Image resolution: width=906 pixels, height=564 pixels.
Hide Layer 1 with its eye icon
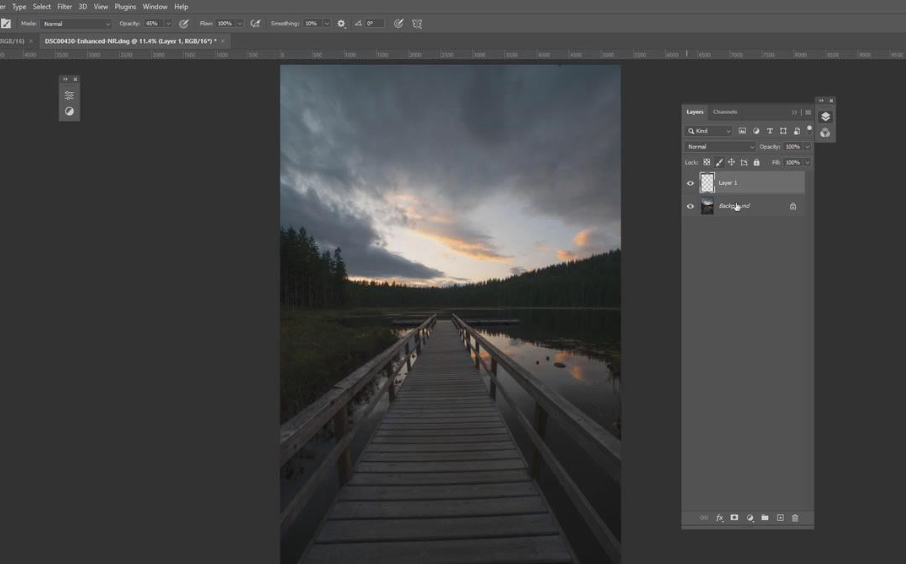click(x=690, y=183)
